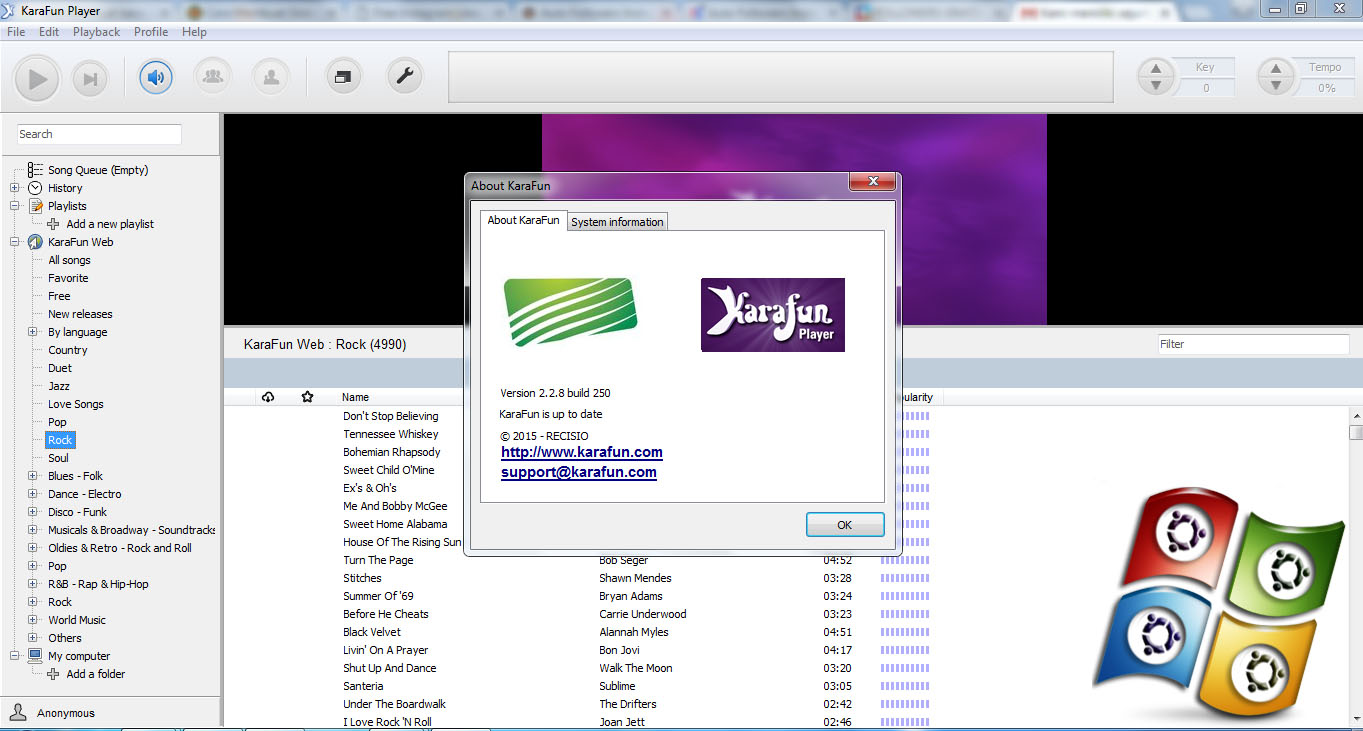Viewport: 1363px width, 731px height.
Task: Collapse the Playlists tree node
Action: point(15,206)
